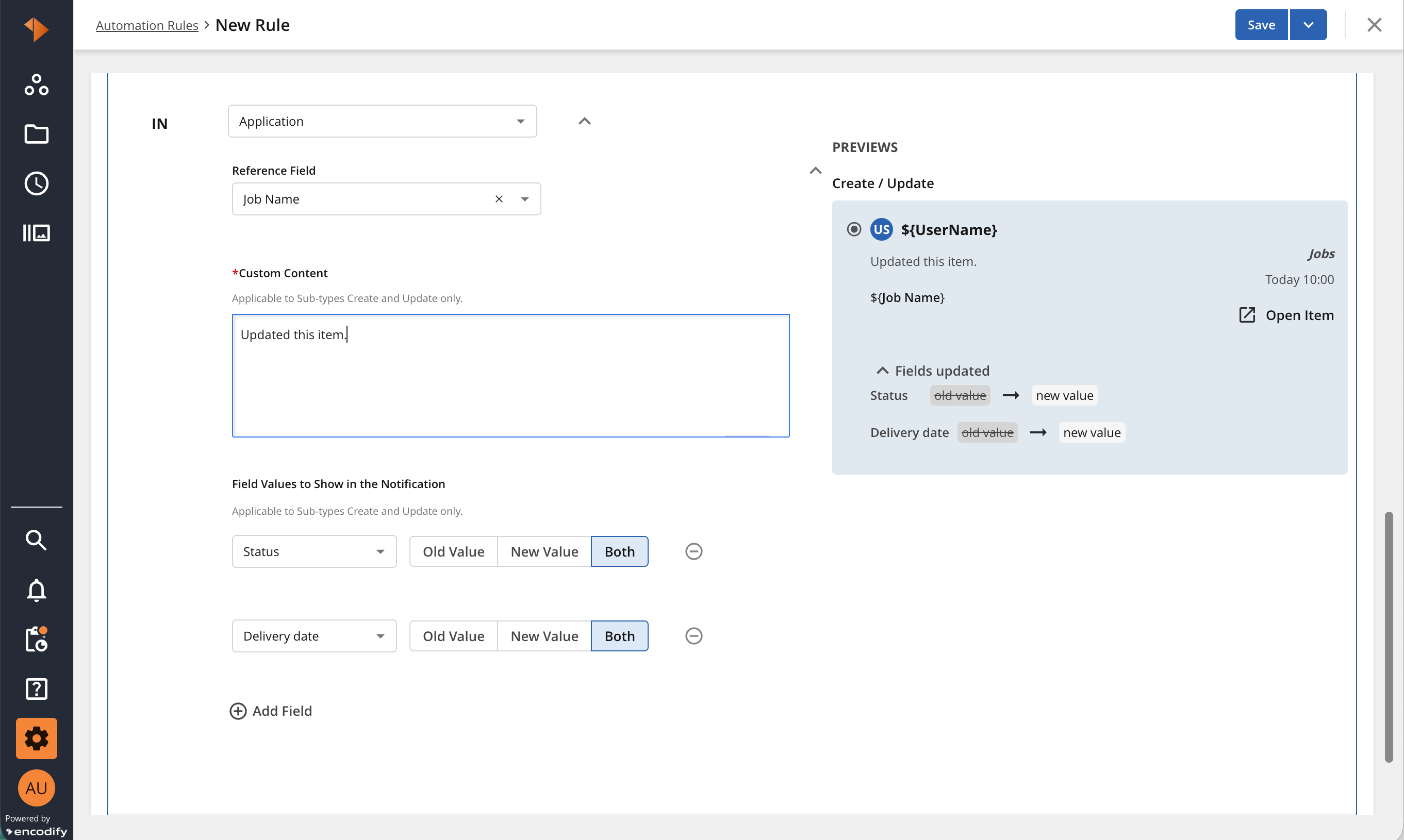Open the Status field dropdown
The image size is (1404, 840).
pyautogui.click(x=315, y=551)
